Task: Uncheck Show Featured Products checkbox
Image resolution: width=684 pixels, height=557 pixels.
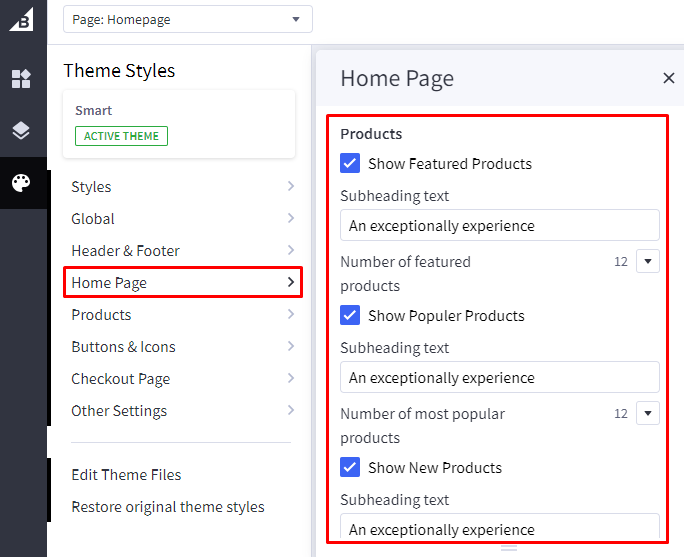Action: click(350, 164)
